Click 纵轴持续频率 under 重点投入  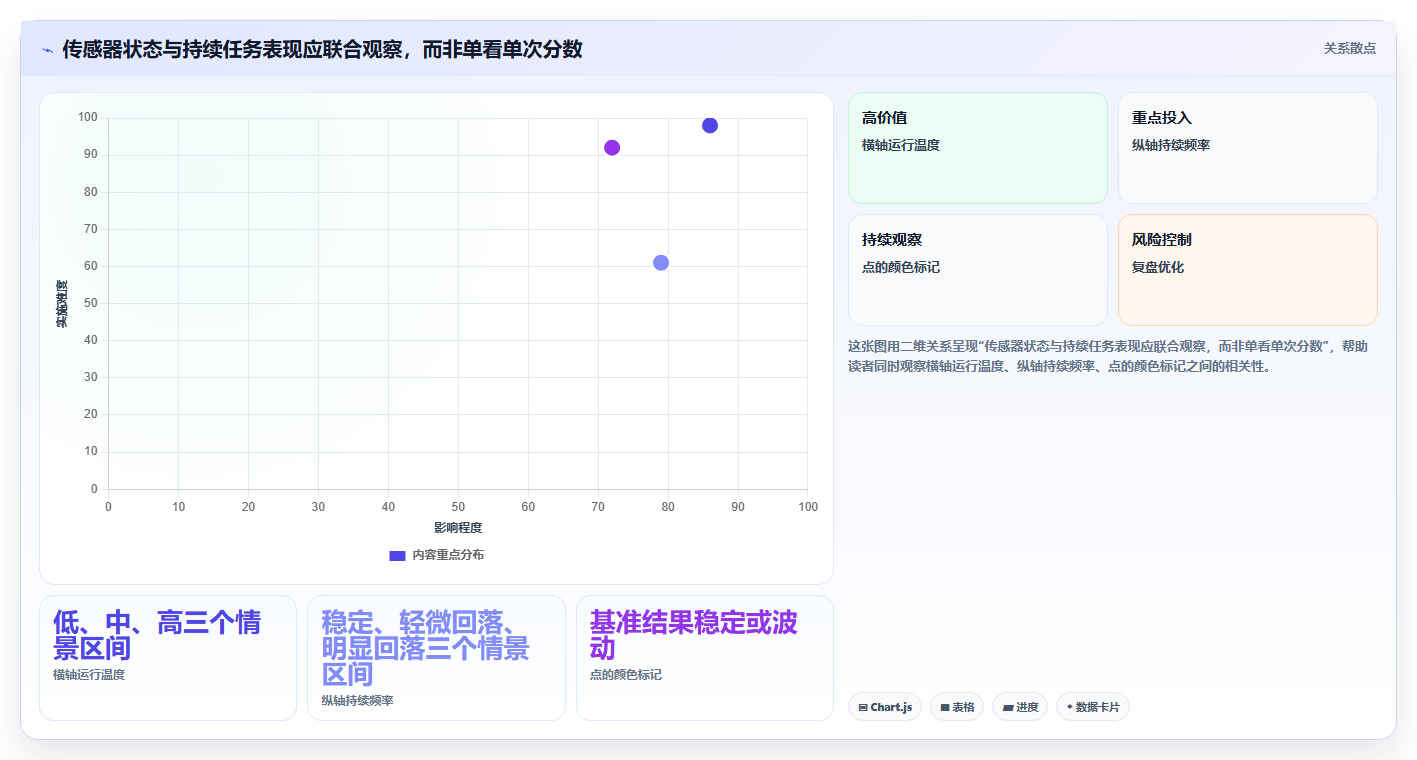pyautogui.click(x=1171, y=145)
